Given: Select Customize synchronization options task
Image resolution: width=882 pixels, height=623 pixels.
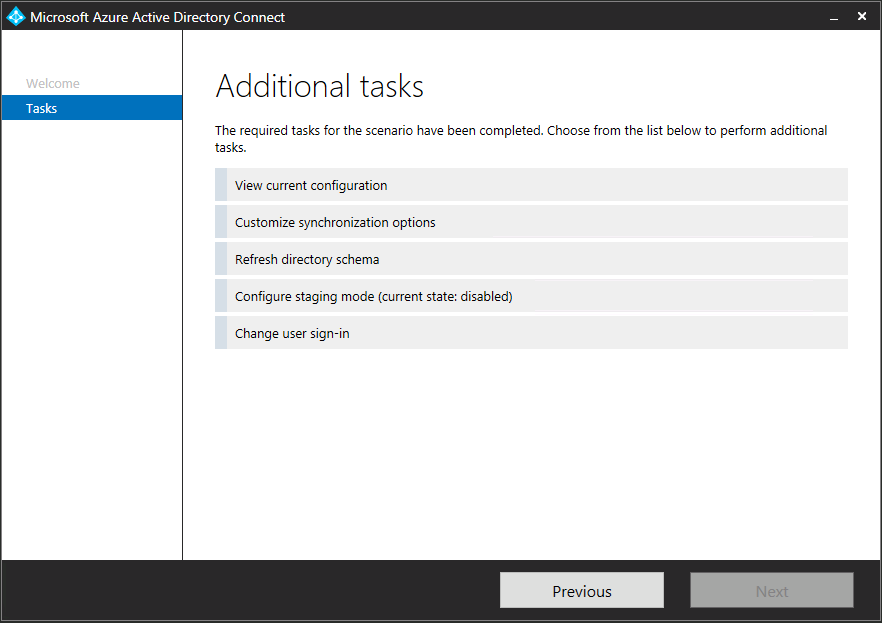Looking at the screenshot, I should click(x=531, y=222).
